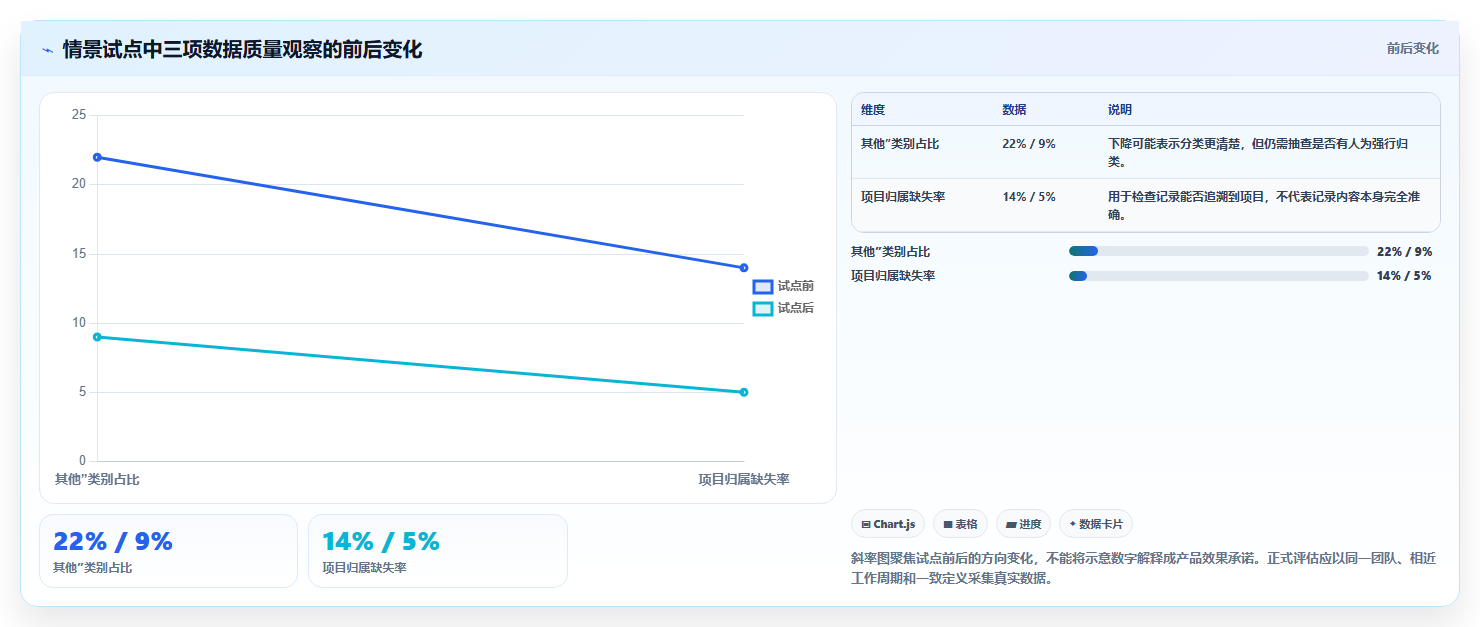Click the y-axis tick label 25

79,115
